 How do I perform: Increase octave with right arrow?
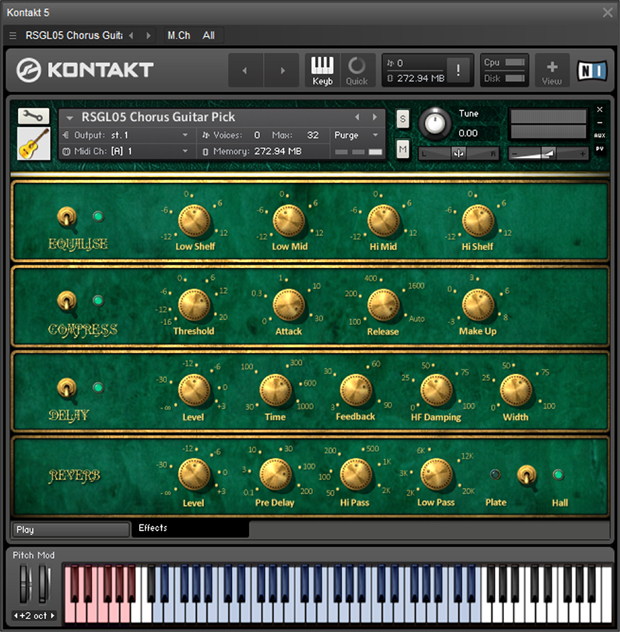tap(52, 615)
